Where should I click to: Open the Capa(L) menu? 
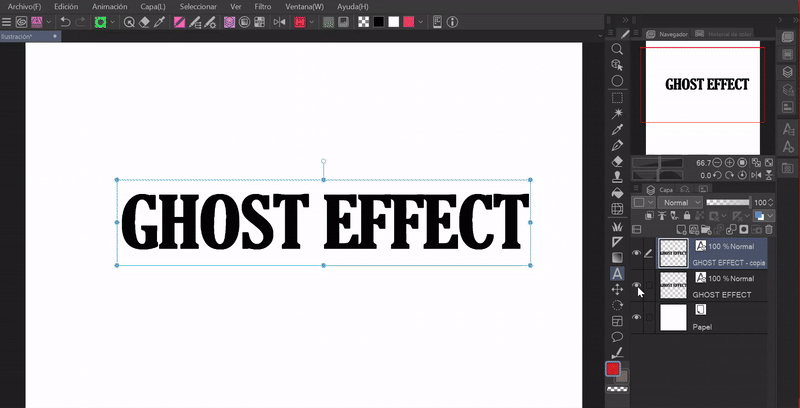click(x=153, y=7)
